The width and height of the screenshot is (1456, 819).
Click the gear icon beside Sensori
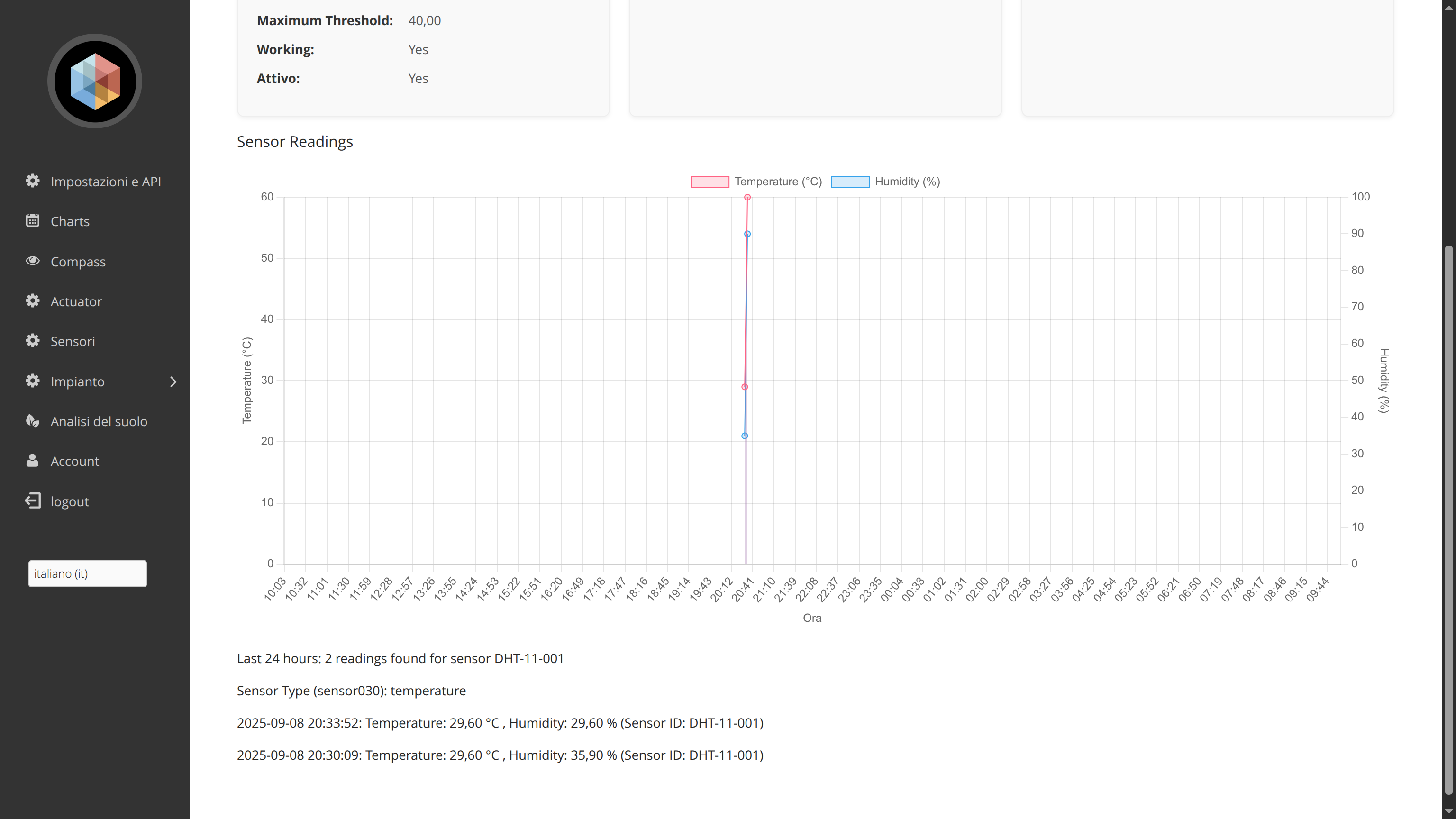click(33, 341)
